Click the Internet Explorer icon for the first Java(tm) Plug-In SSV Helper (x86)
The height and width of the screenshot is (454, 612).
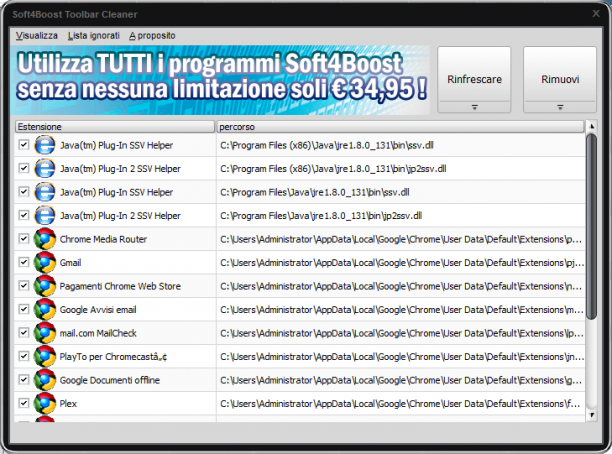click(45, 145)
